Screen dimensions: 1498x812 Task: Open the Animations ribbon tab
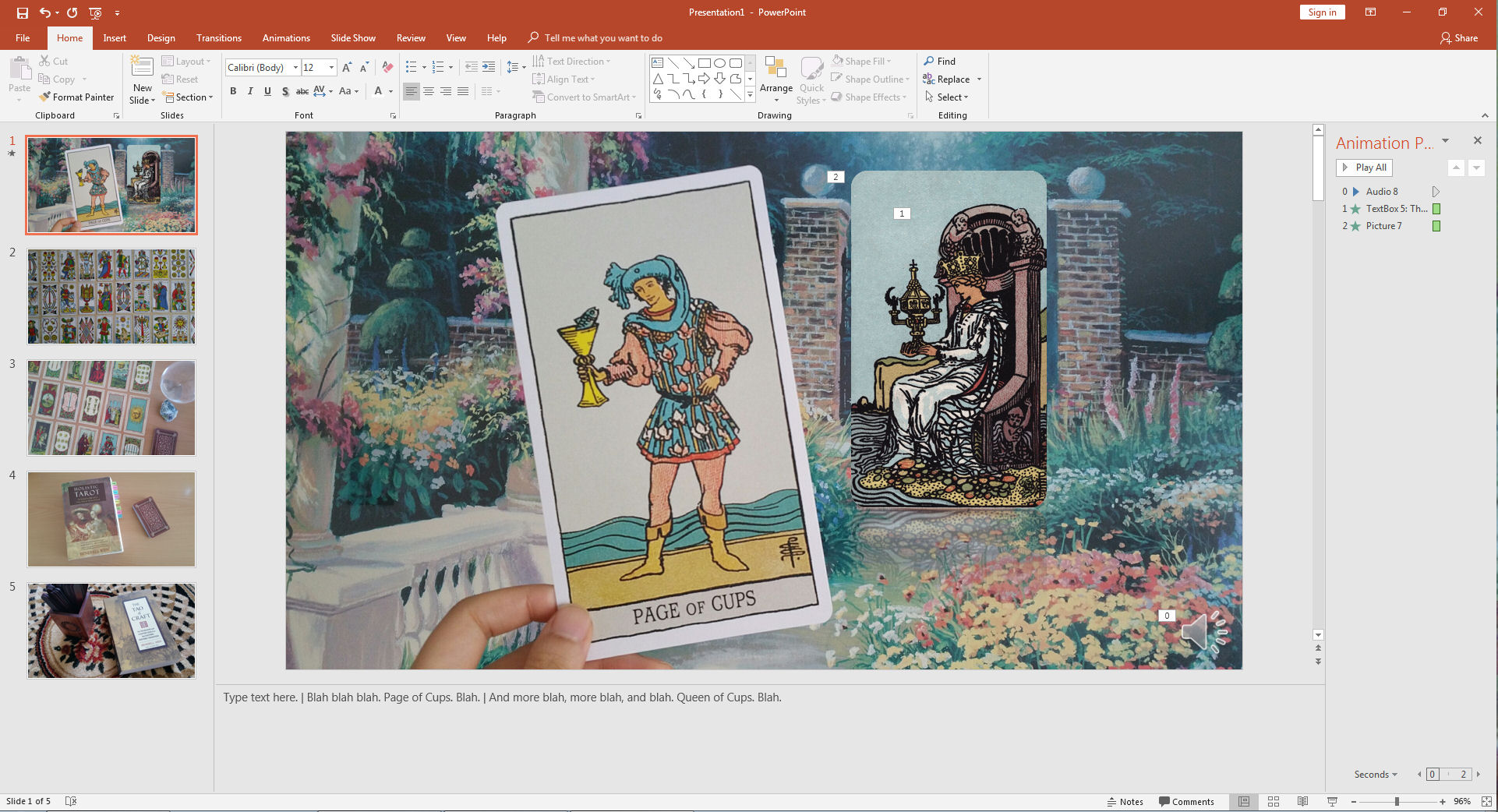(x=286, y=37)
